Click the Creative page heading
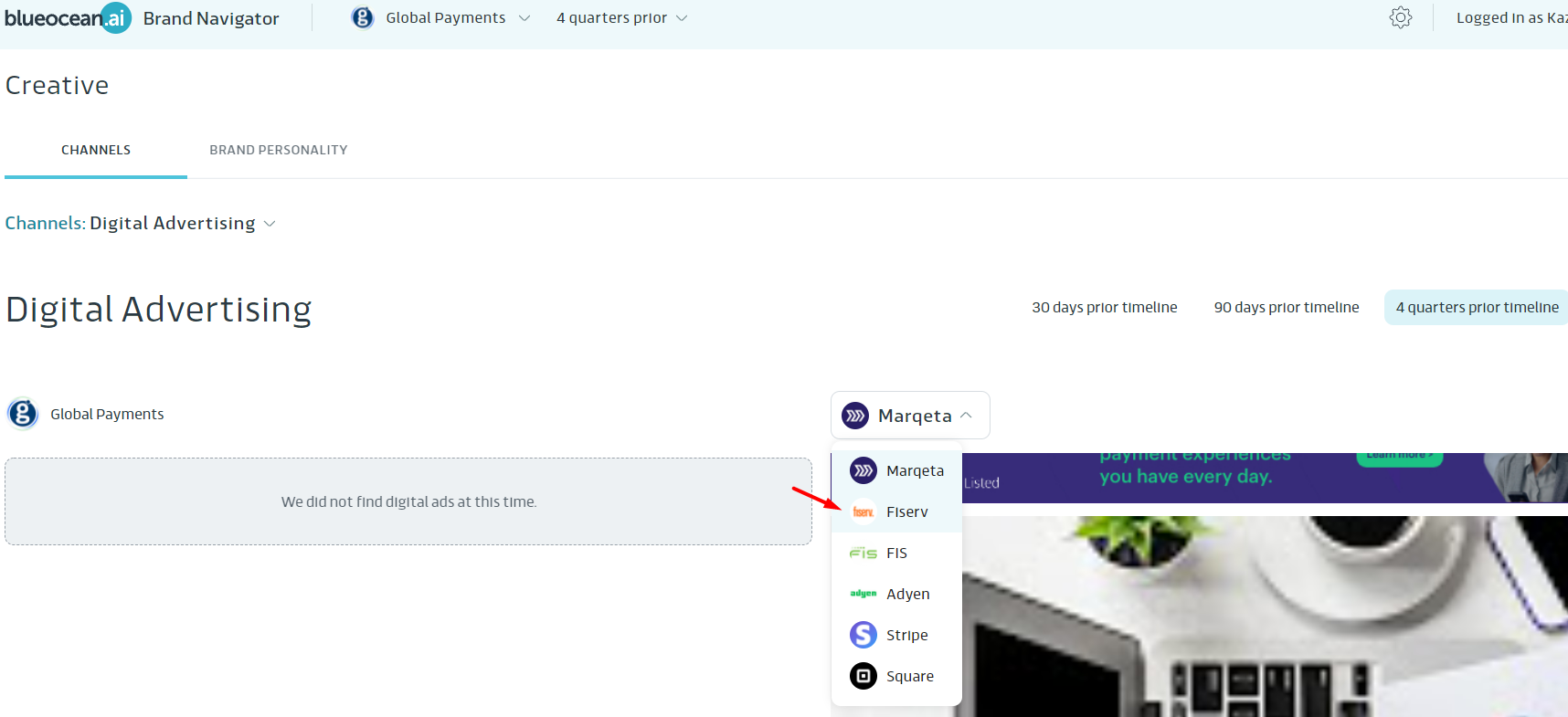The image size is (1568, 717). (x=58, y=85)
